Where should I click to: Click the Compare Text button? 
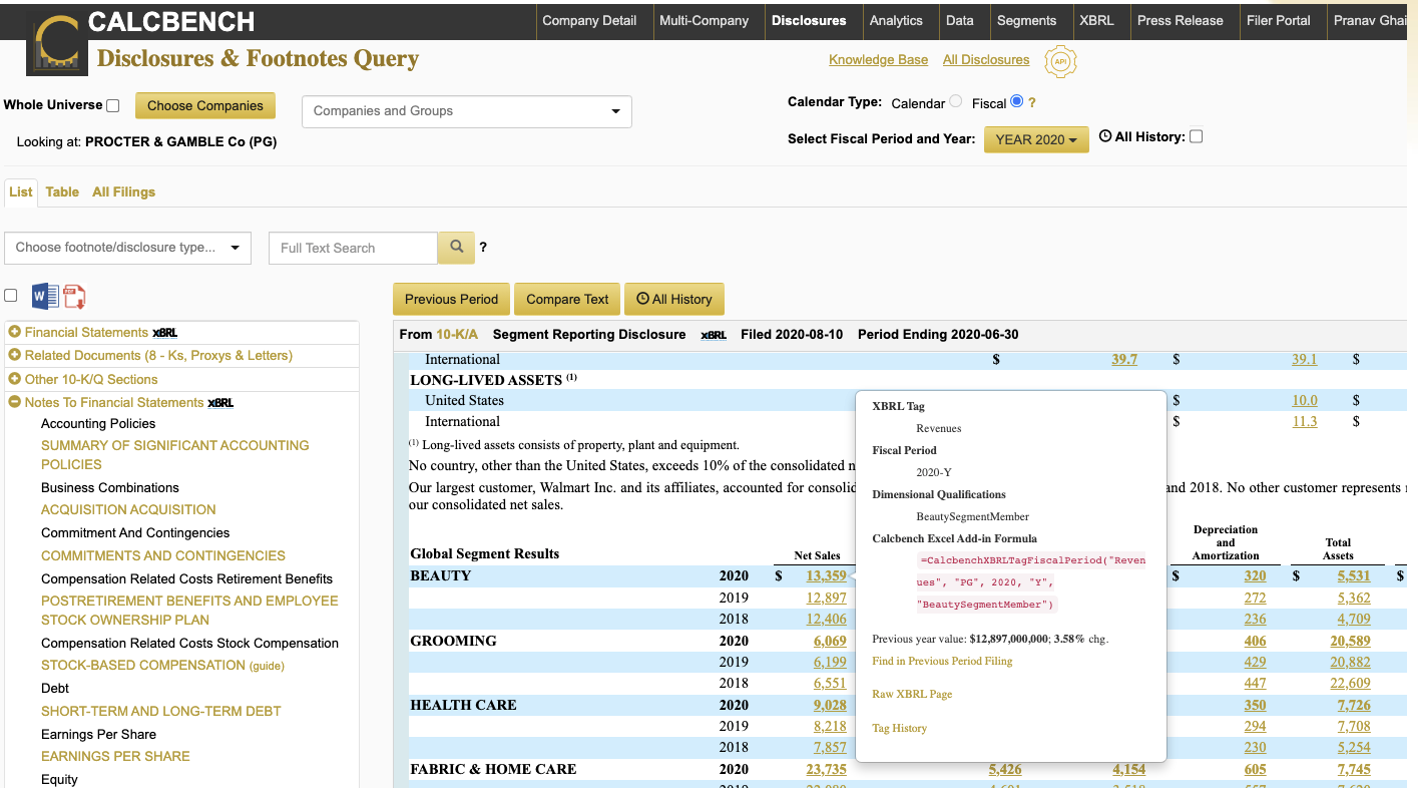[567, 299]
